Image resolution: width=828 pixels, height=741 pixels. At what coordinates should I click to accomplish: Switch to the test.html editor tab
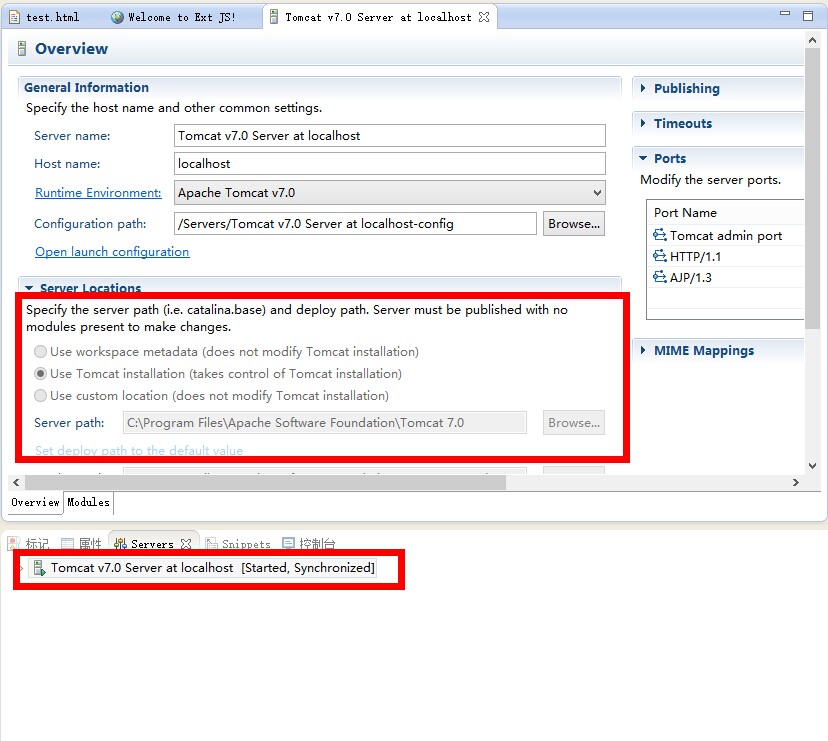pos(46,17)
